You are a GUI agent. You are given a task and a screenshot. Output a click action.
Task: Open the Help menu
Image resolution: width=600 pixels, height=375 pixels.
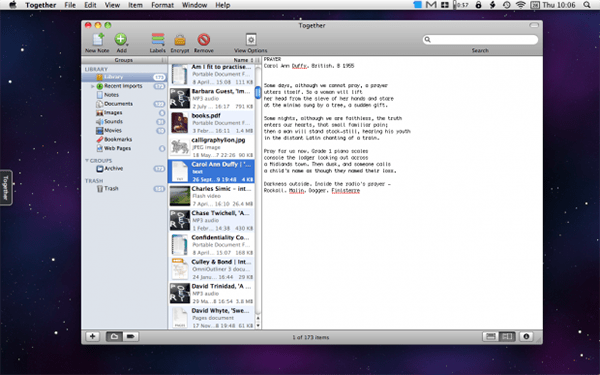pos(223,5)
